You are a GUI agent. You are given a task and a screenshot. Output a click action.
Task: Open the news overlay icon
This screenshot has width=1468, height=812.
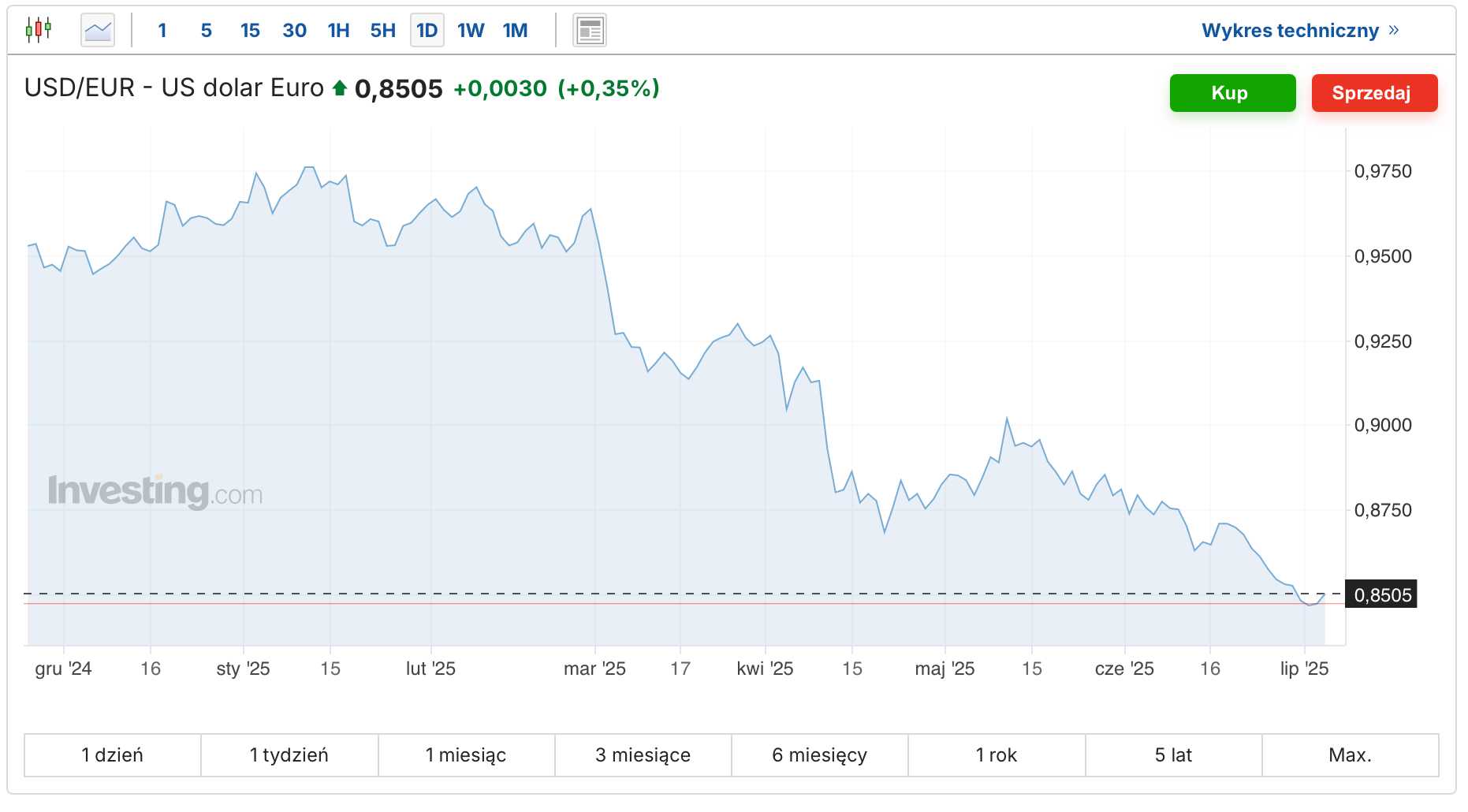click(589, 31)
